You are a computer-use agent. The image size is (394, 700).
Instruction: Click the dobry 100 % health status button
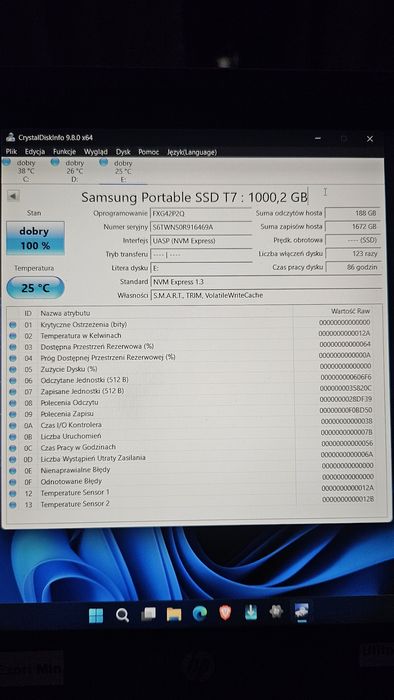coord(35,238)
